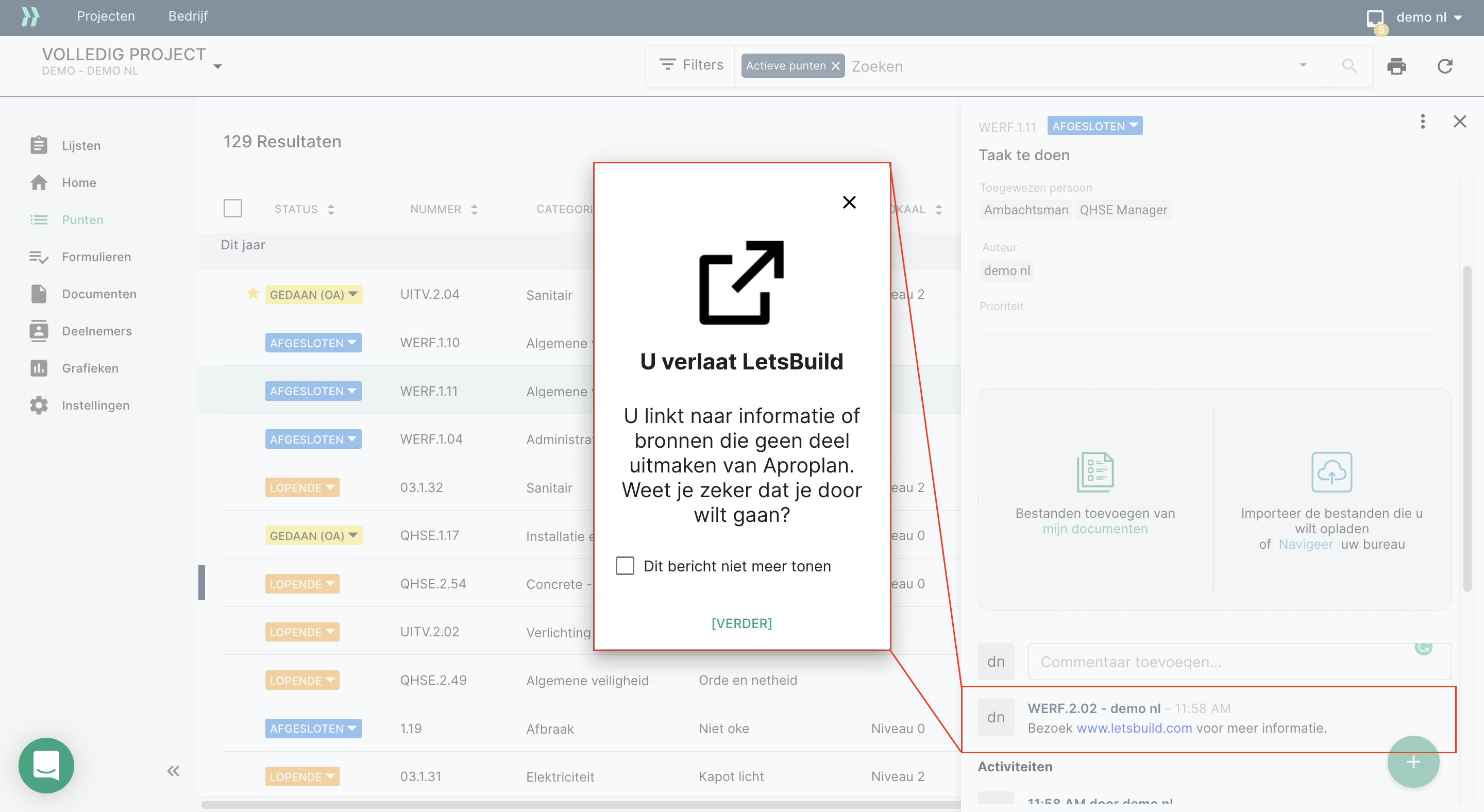
Task: Click the horizontal scrollbar under the table
Action: [580, 804]
